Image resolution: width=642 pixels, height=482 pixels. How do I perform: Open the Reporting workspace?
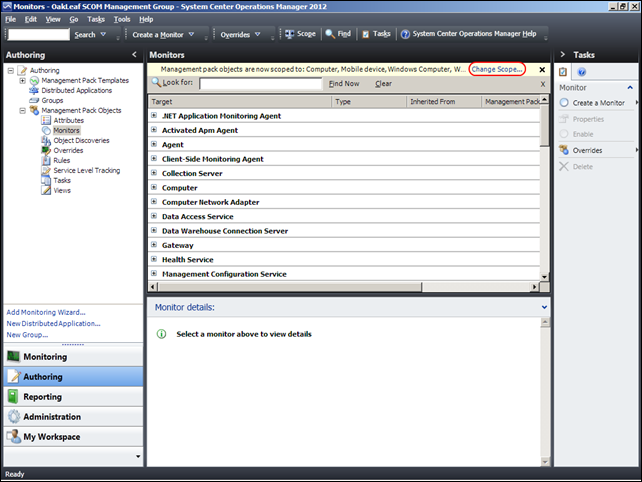[x=73, y=397]
